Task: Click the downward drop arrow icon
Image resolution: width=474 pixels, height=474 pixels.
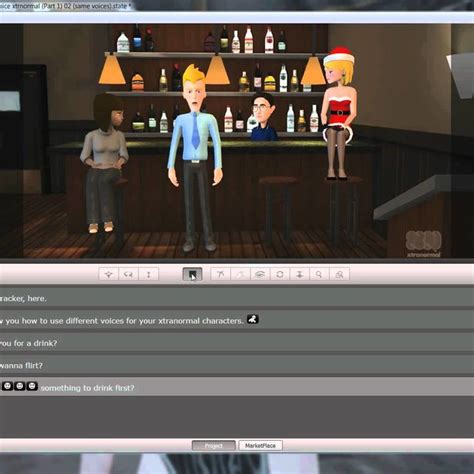Action: click(x=299, y=274)
